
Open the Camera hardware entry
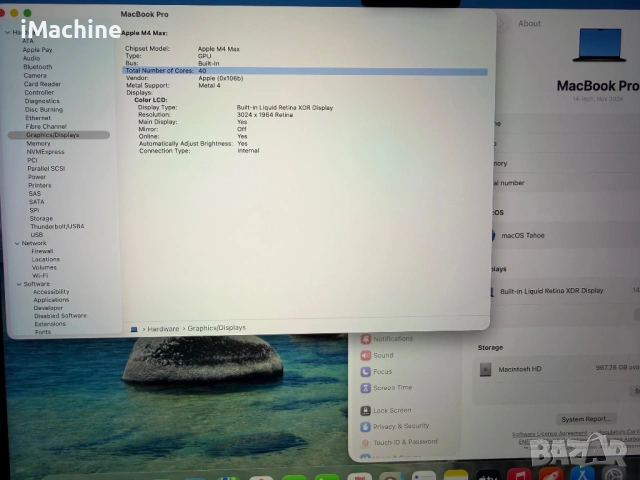[35, 76]
